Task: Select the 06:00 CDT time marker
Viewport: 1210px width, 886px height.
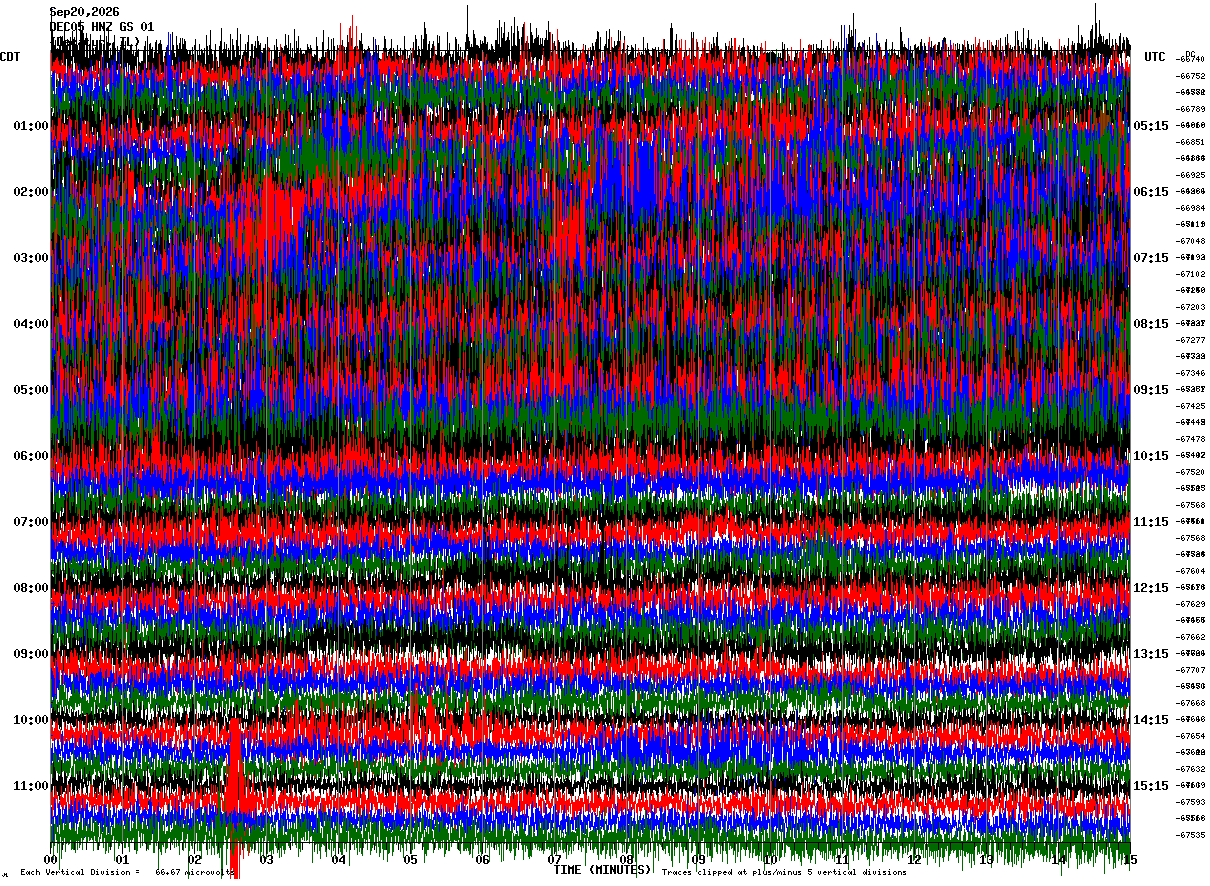Action: coord(31,456)
